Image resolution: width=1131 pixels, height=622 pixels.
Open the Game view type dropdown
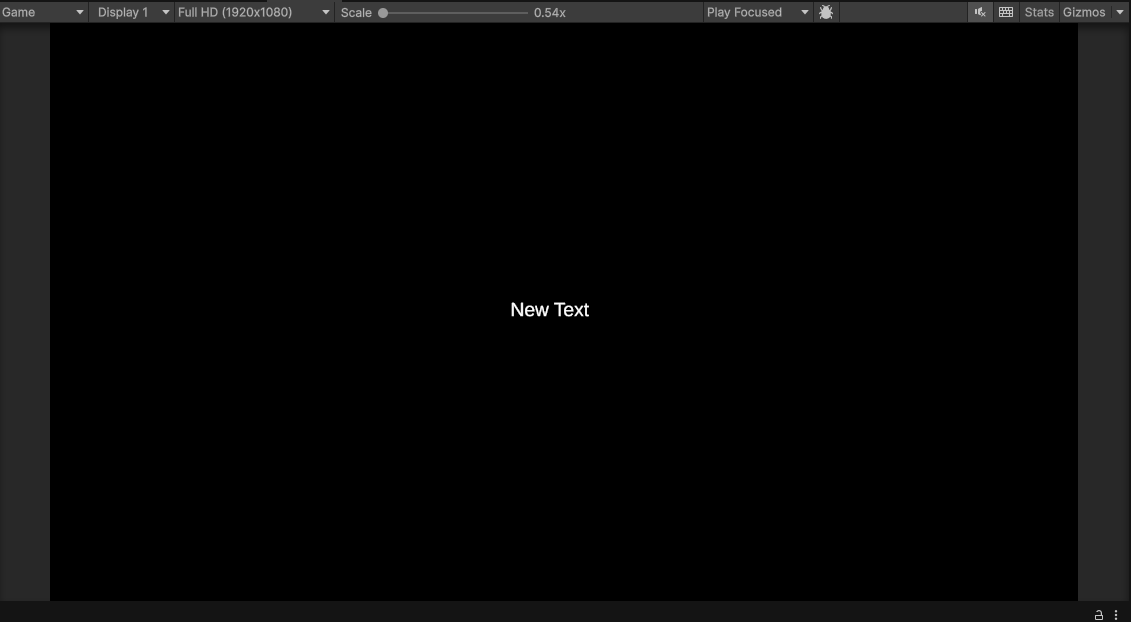click(43, 12)
